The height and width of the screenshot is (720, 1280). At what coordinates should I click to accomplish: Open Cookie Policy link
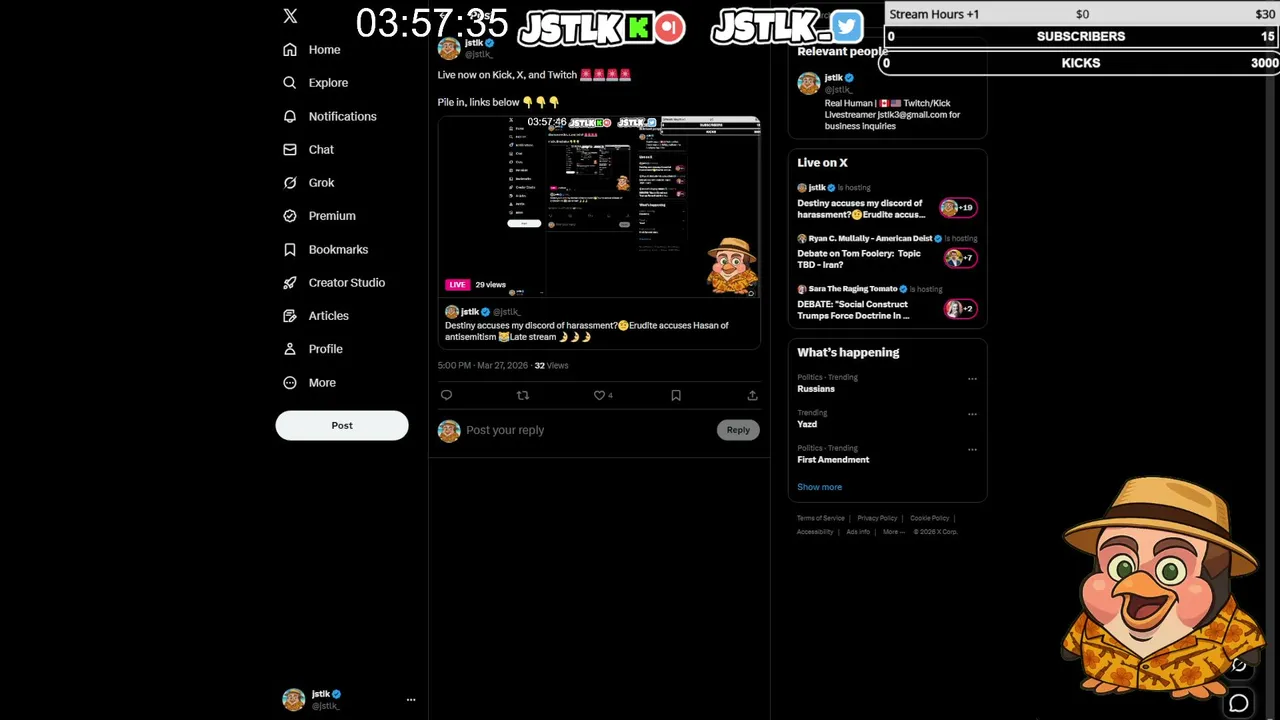929,518
